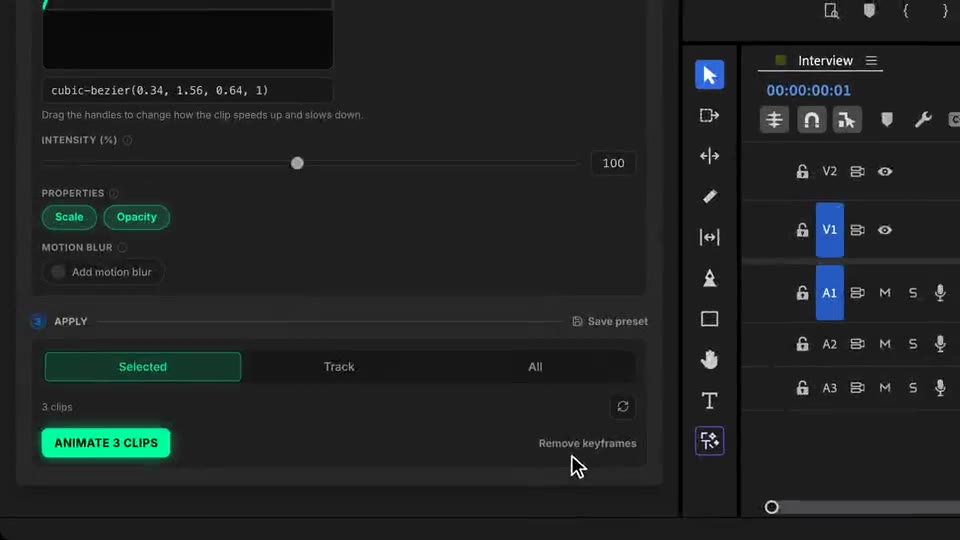The image size is (960, 540).
Task: Toggle lock on track V1
Action: pyautogui.click(x=802, y=230)
